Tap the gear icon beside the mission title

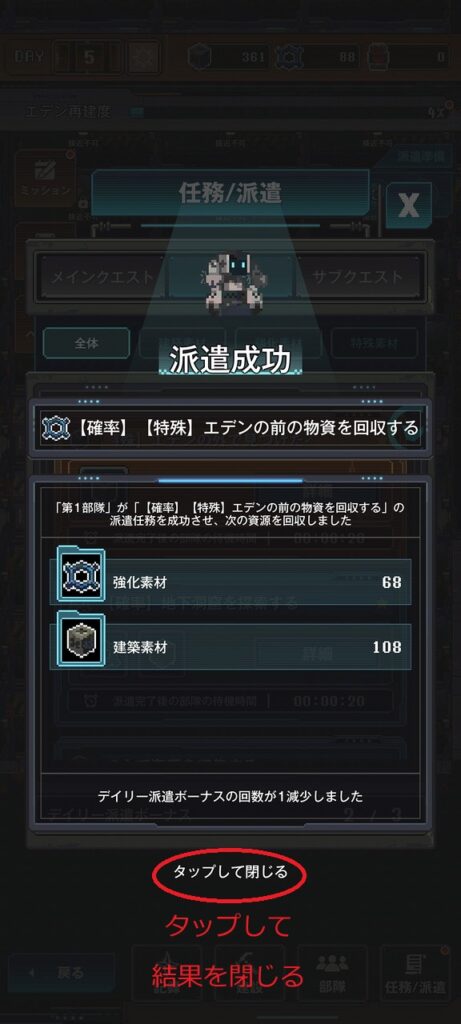(55, 428)
